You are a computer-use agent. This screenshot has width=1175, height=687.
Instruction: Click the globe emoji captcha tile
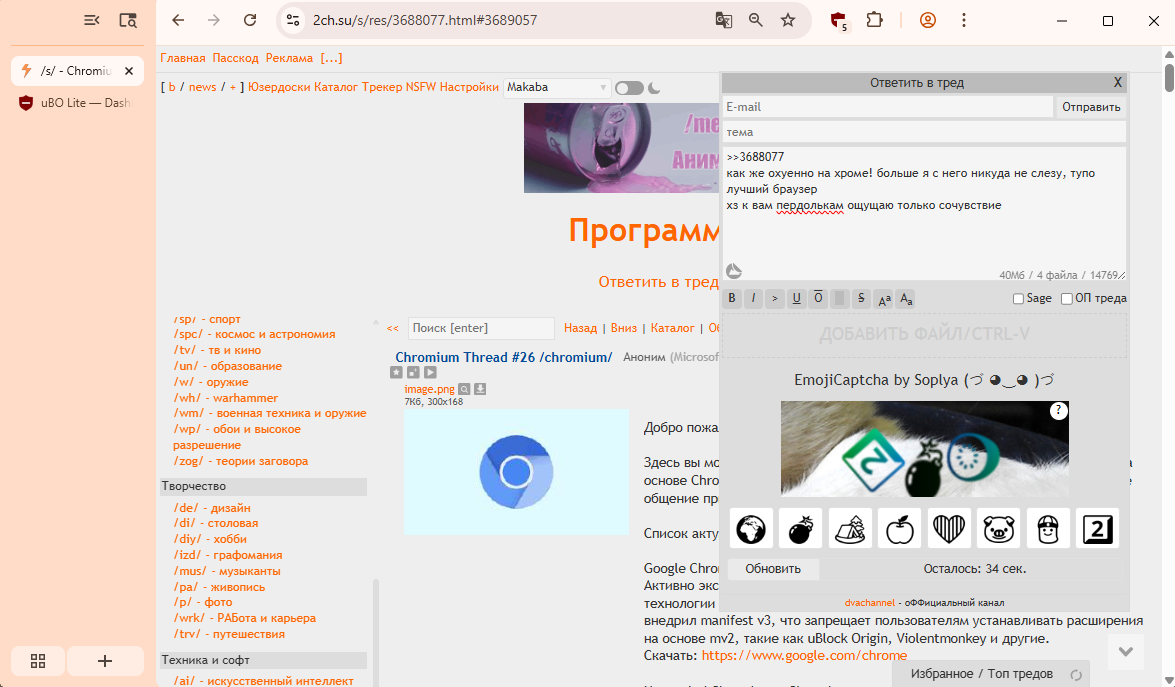(751, 528)
